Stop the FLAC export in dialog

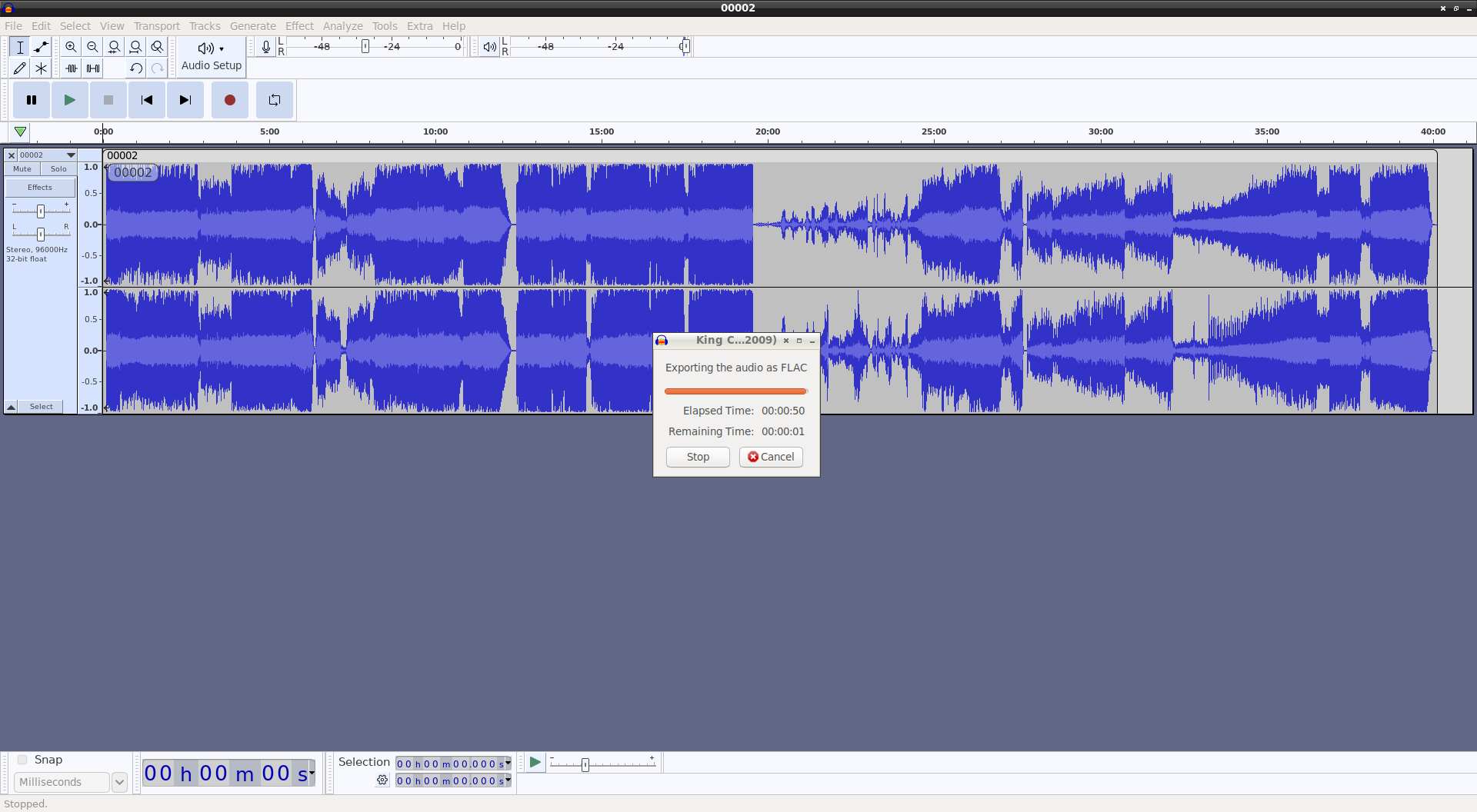coord(698,457)
